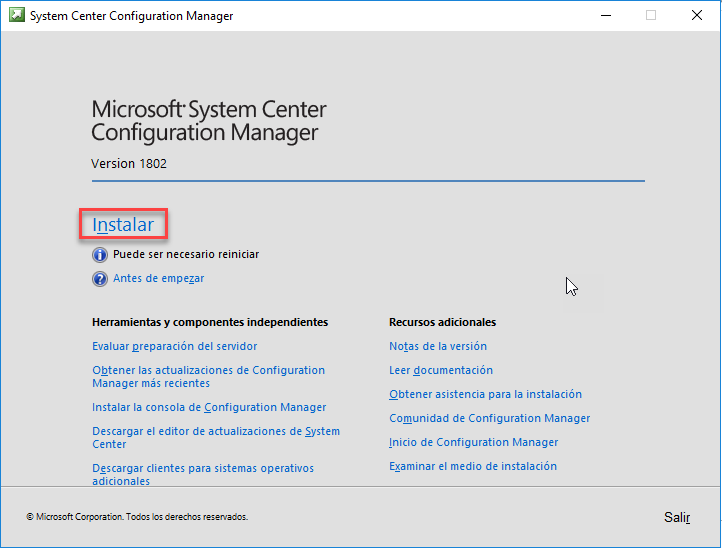Viewport: 722px width, 548px height.
Task: Click the Puede ser necesario reiniciar text
Action: [x=186, y=254]
